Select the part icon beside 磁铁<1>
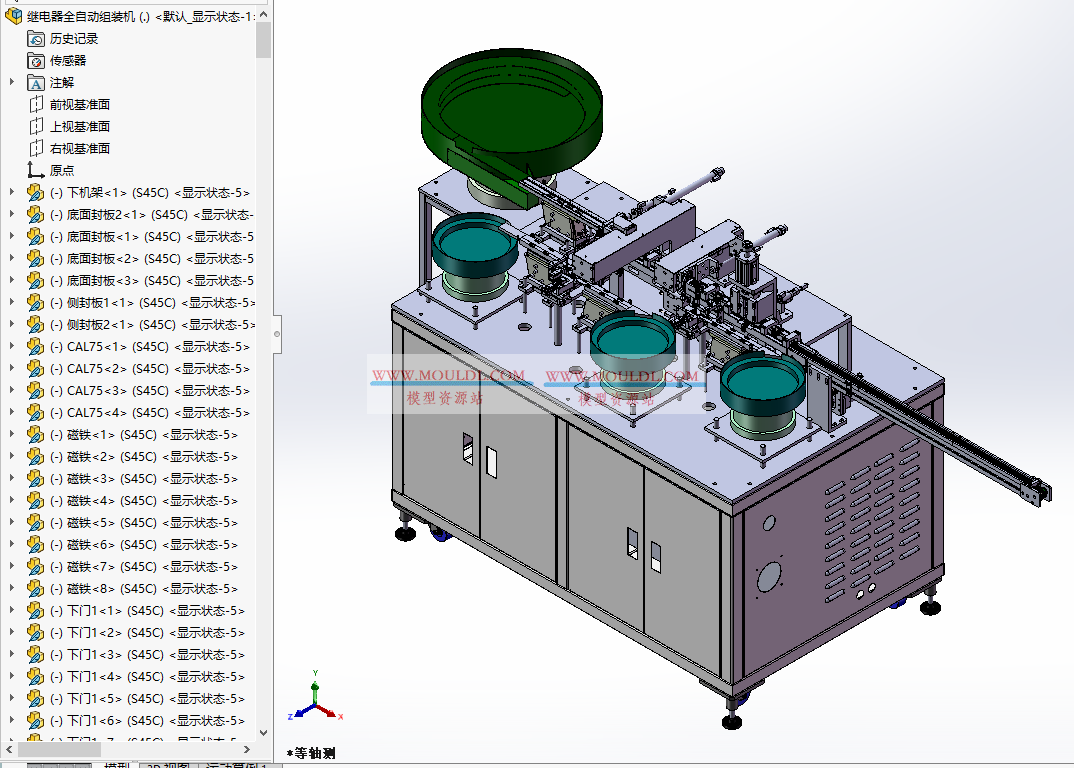This screenshot has height=768, width=1074. coord(36,434)
